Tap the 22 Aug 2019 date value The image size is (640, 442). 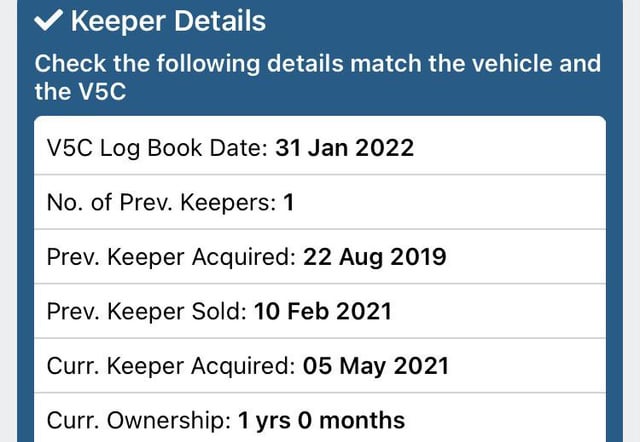tap(373, 257)
